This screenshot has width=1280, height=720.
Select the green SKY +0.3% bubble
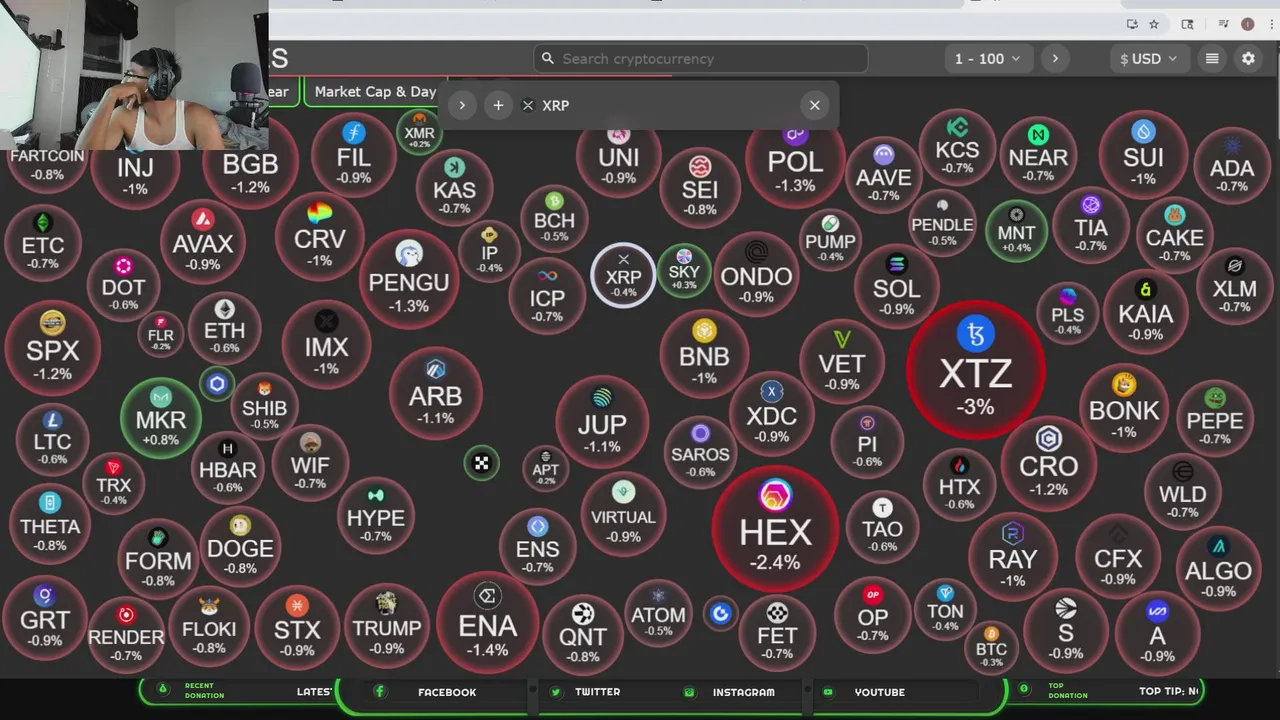coord(684,270)
